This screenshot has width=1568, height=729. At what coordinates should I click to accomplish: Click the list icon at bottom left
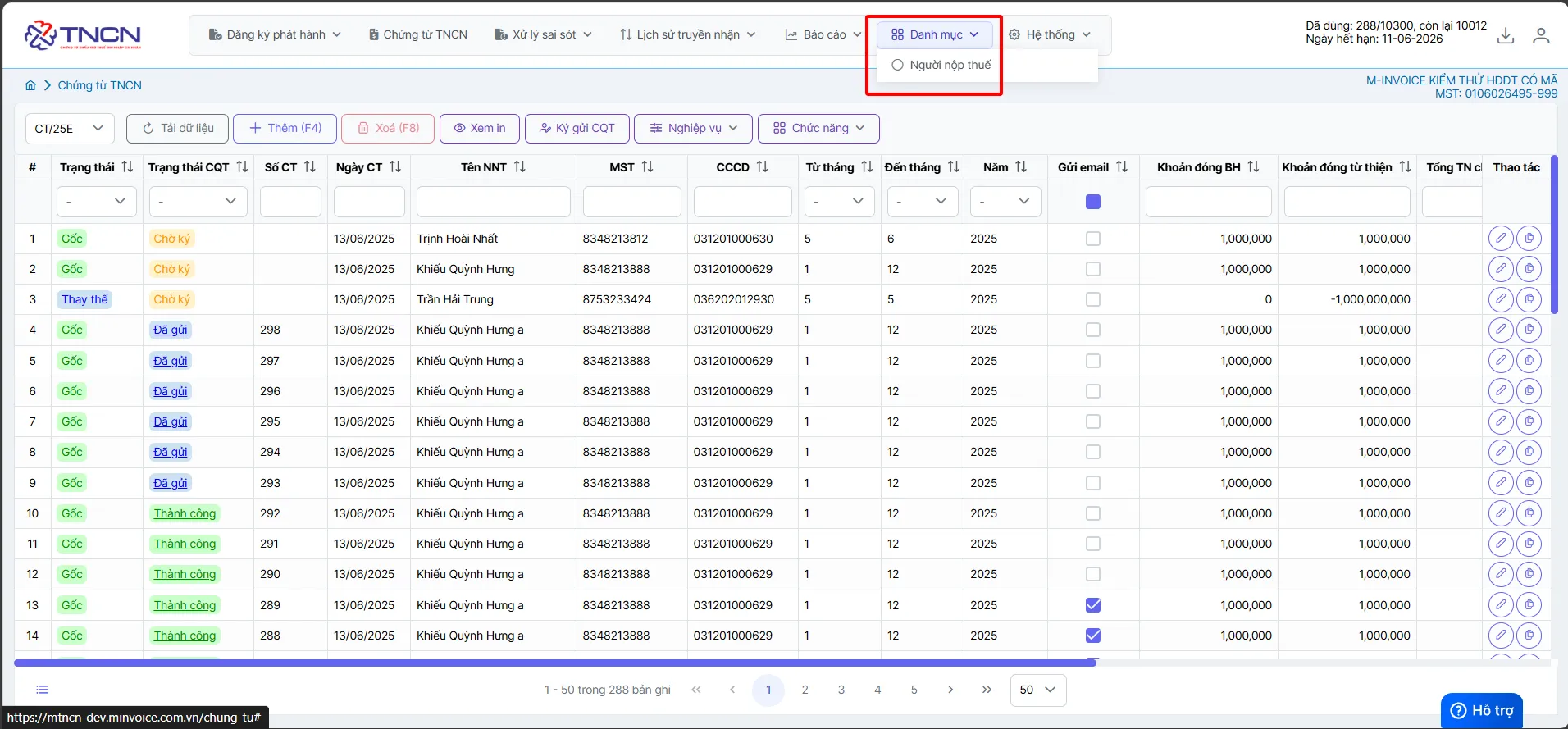point(43,690)
